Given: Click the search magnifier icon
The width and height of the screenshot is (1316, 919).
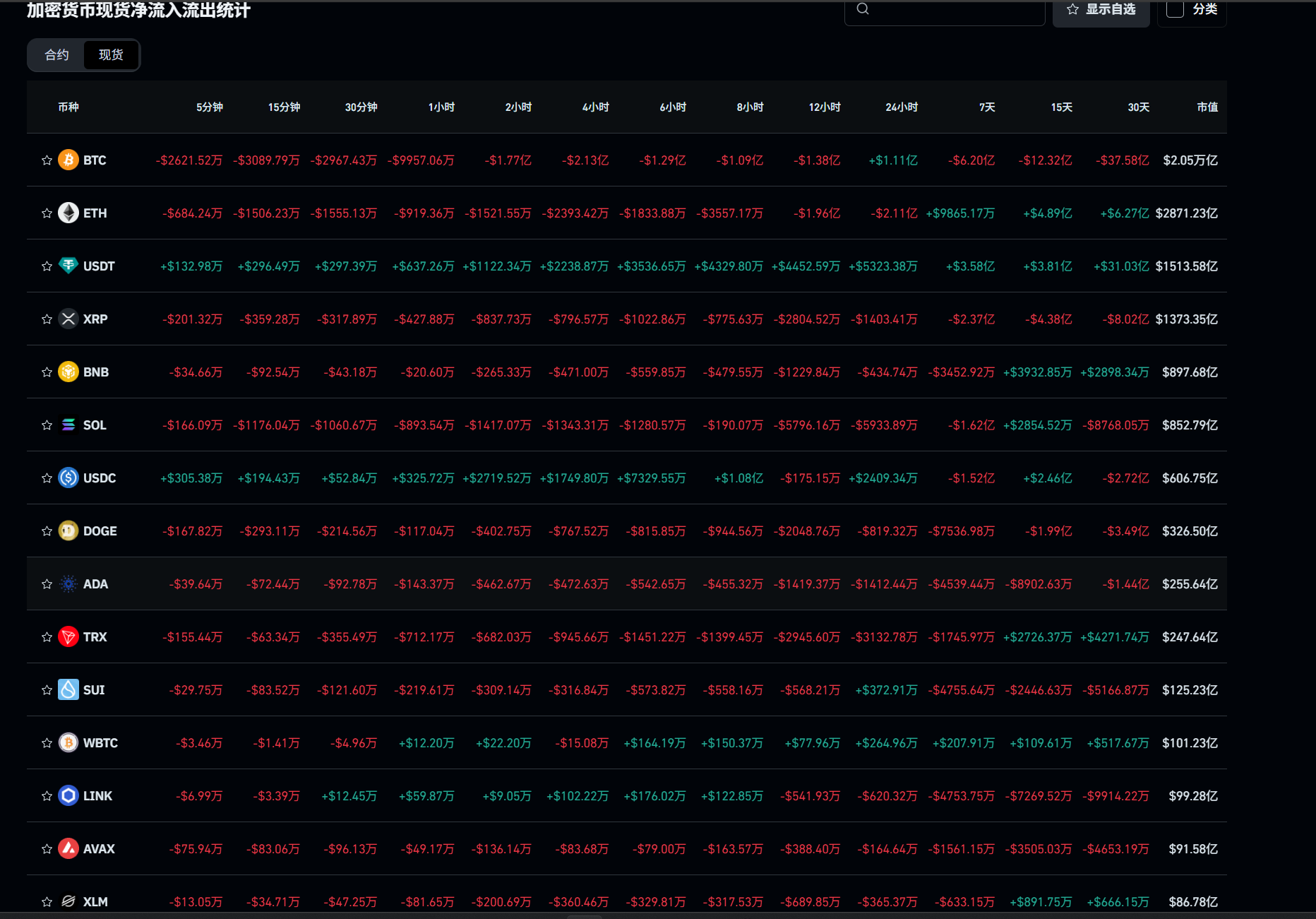Looking at the screenshot, I should click(x=863, y=8).
